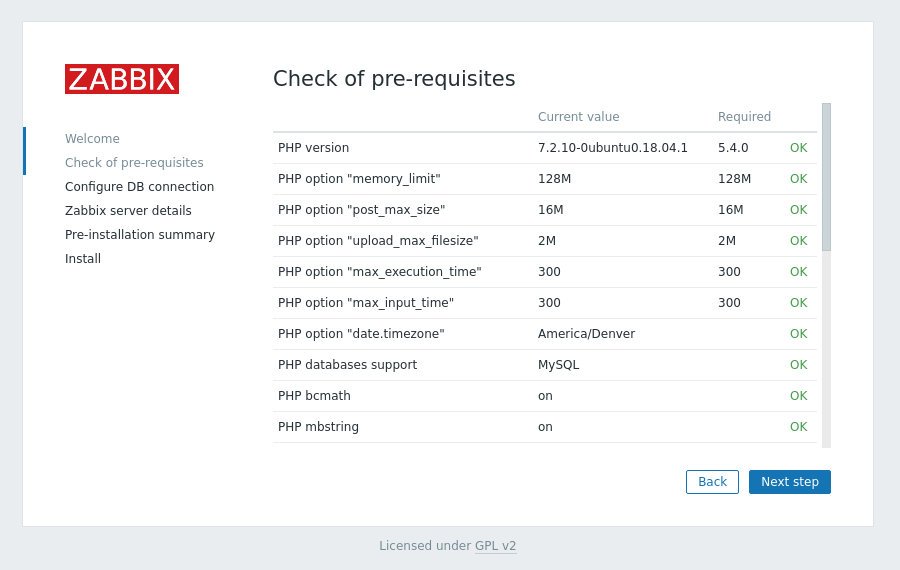Click the PHP version row label
The height and width of the screenshot is (570, 900).
coord(313,148)
